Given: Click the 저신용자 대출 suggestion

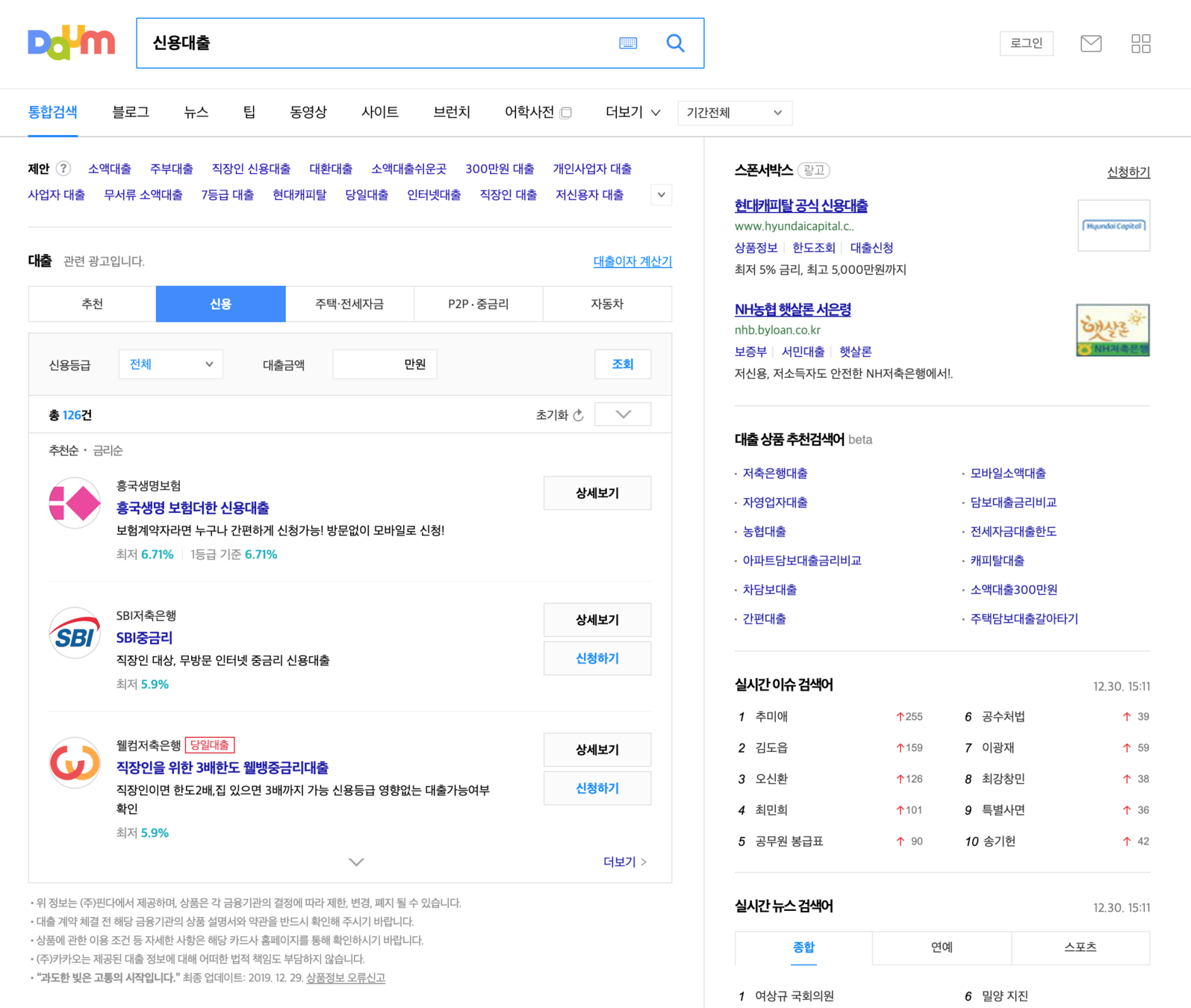Looking at the screenshot, I should click(589, 195).
